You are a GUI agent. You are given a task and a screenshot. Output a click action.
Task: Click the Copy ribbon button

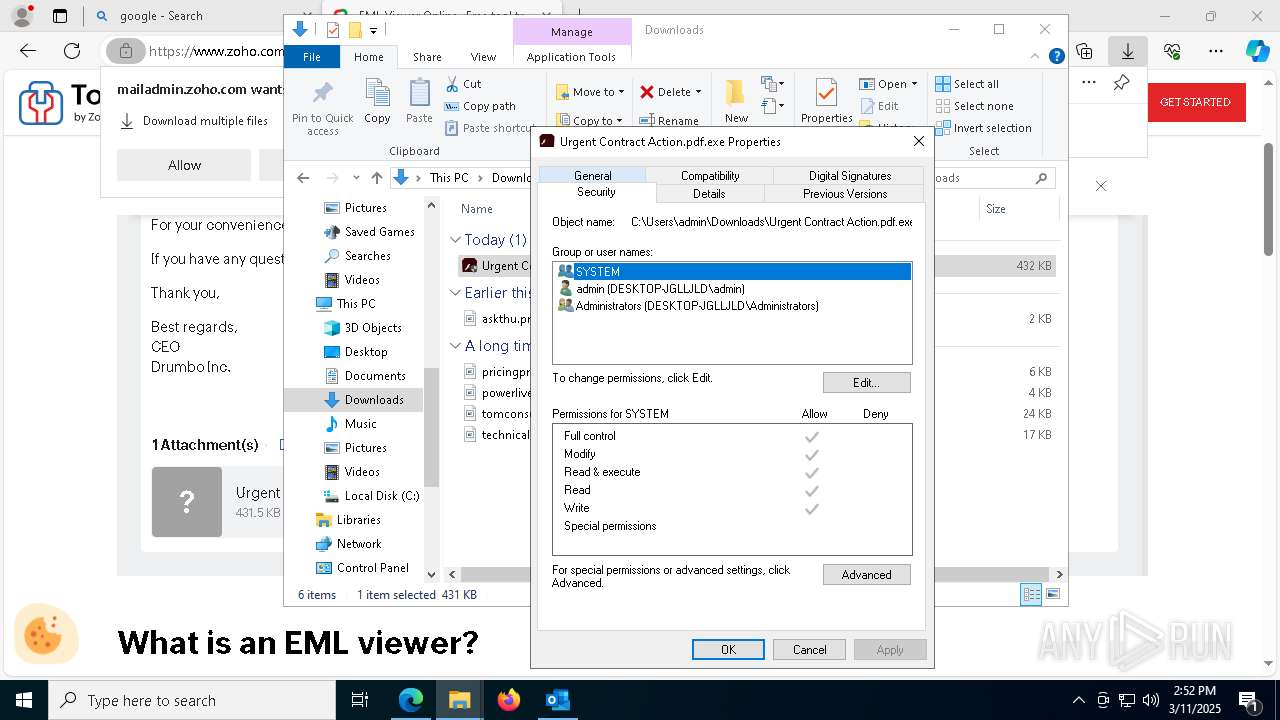(377, 101)
